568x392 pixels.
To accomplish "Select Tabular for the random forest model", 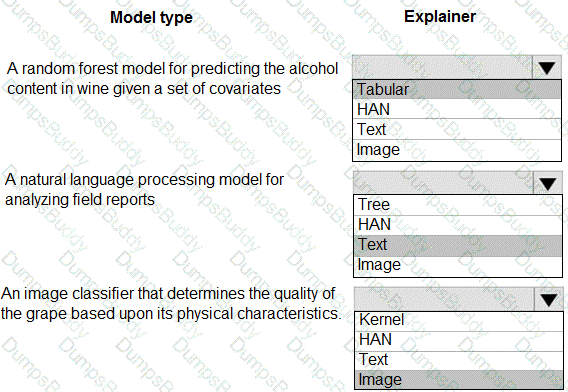I will click(x=457, y=89).
